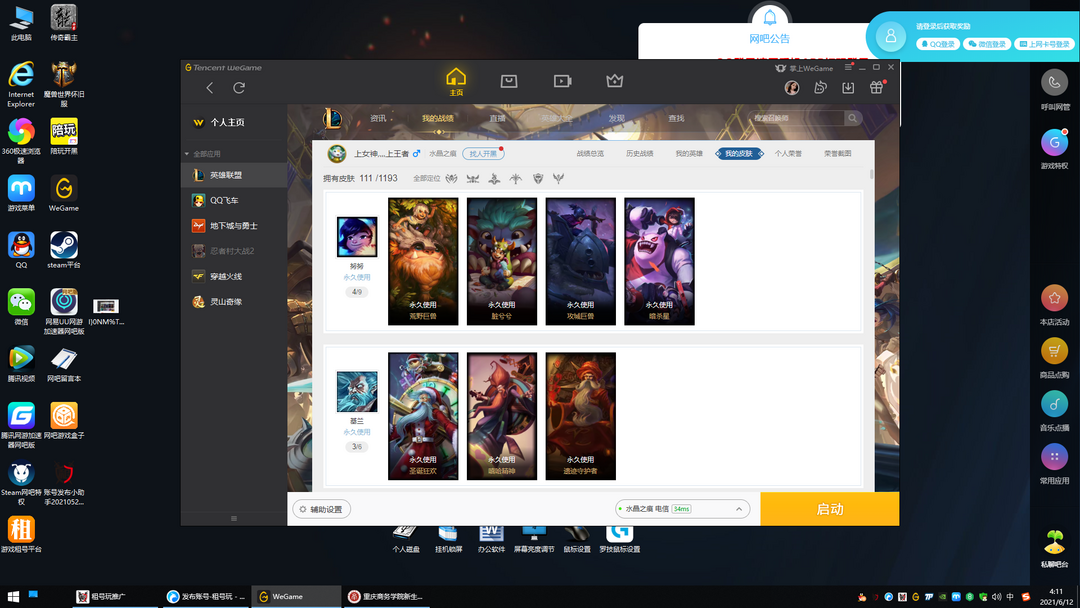Filter skins by third role icon

coord(495,178)
